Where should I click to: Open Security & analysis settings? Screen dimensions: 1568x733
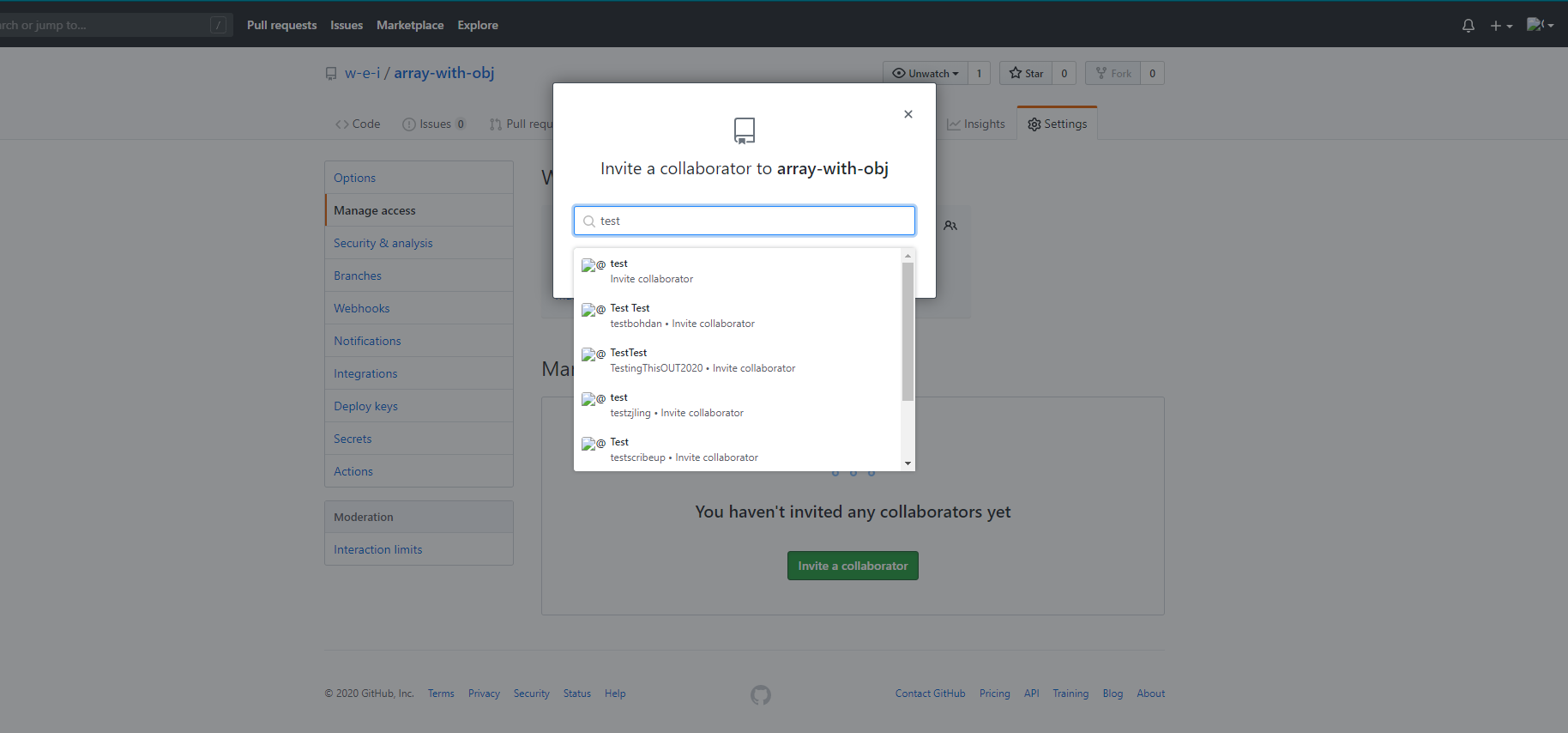[x=419, y=243]
